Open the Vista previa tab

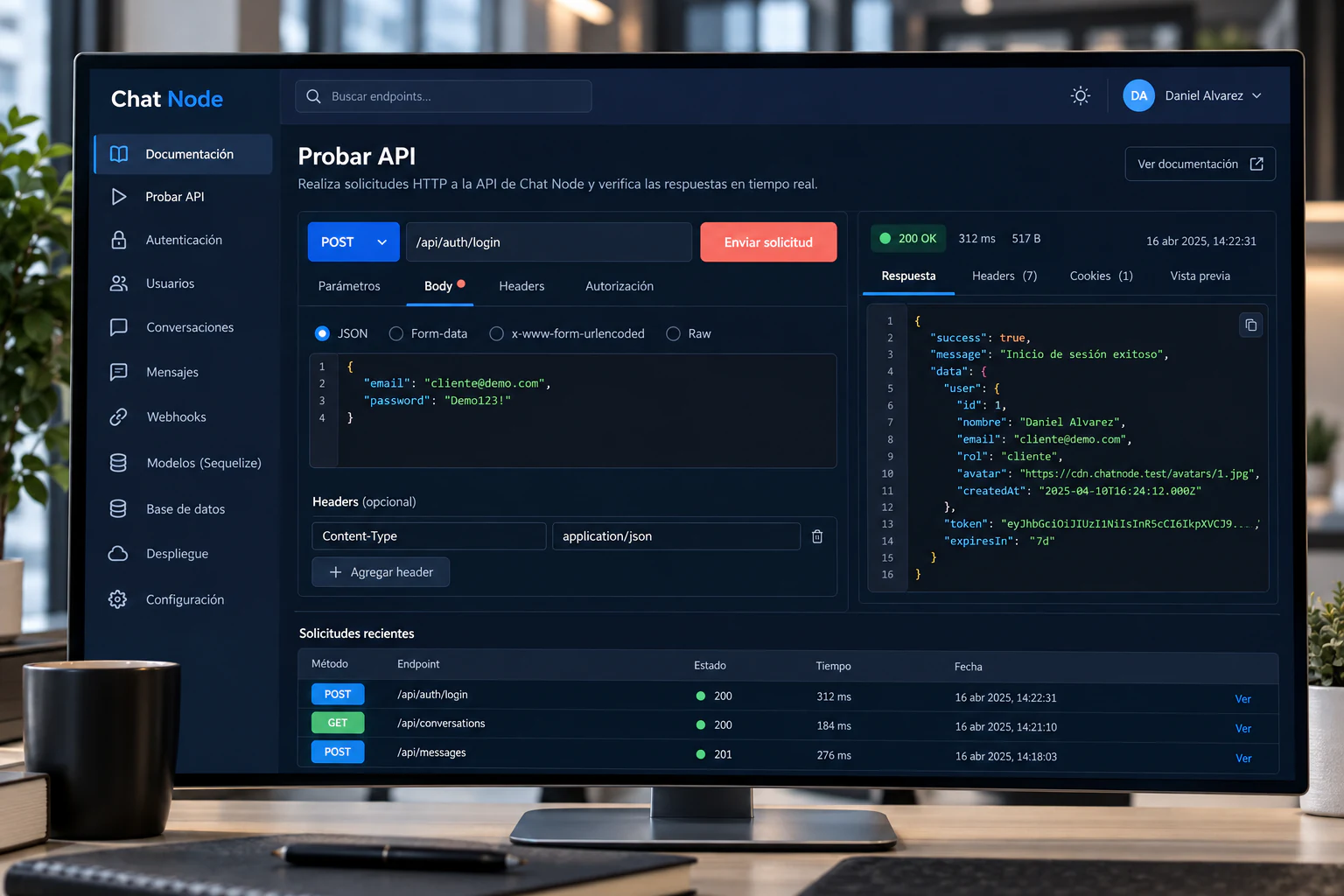click(x=1200, y=276)
